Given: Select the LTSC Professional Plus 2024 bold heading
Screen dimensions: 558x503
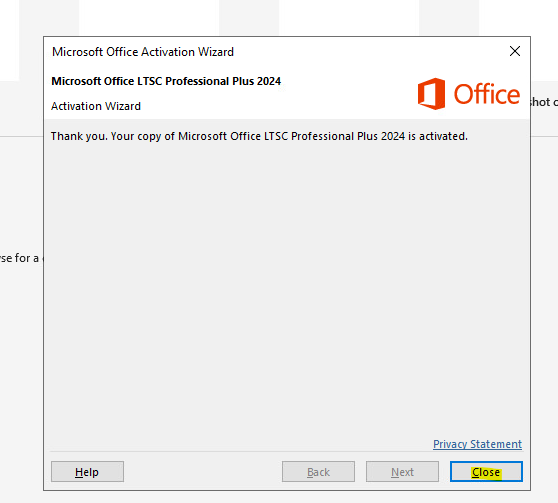Looking at the screenshot, I should tap(166, 81).
